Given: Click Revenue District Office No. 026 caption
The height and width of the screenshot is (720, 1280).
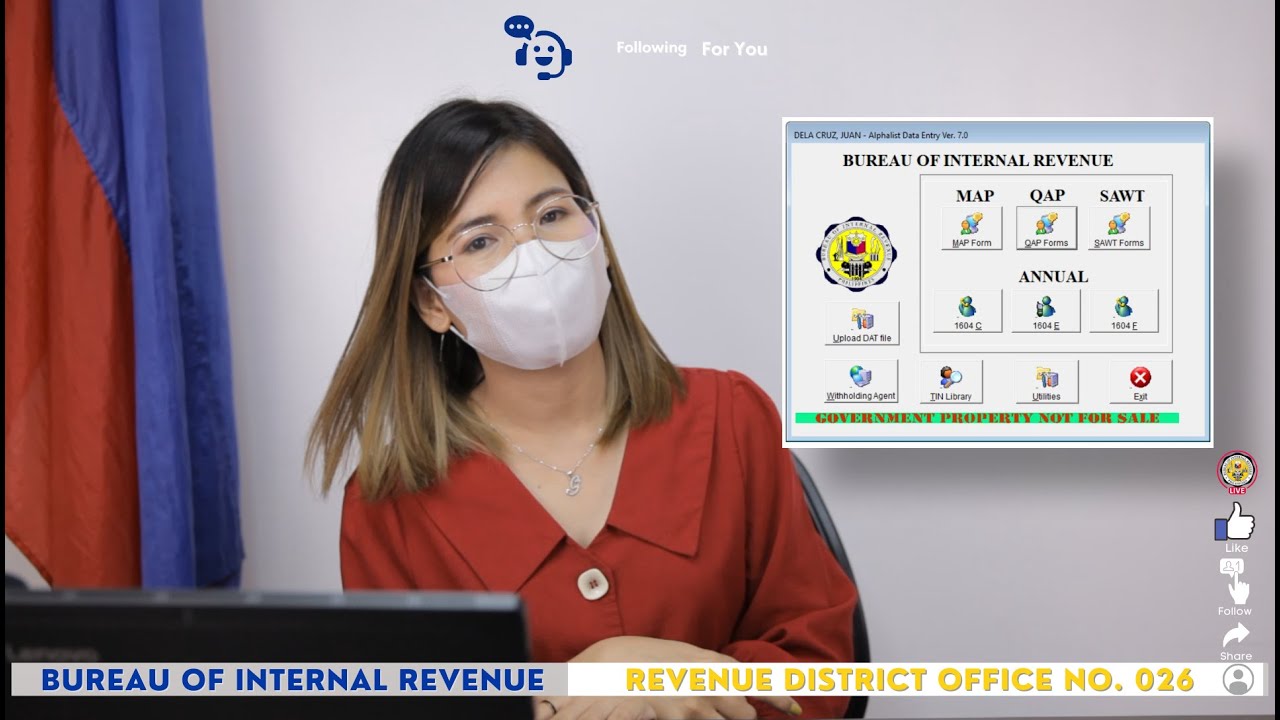Looking at the screenshot, I should pos(910,680).
